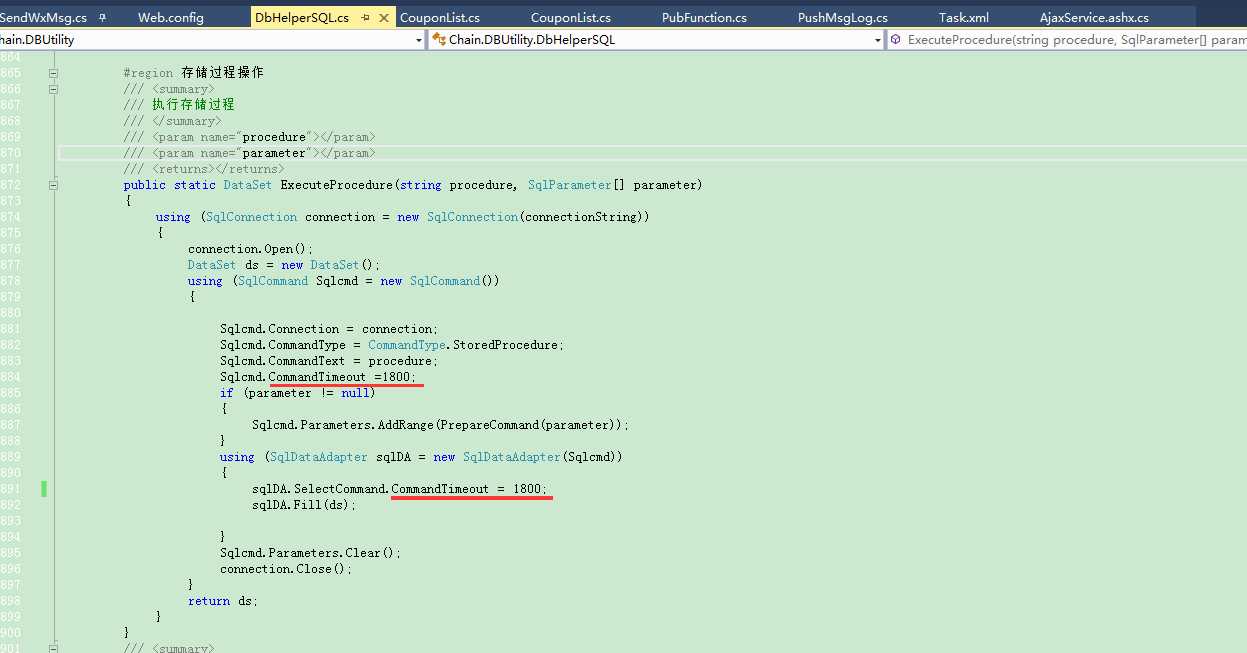Viewport: 1247px width, 653px height.
Task: Click the DataSet ds = new DataSet(); line
Action: click(x=284, y=265)
